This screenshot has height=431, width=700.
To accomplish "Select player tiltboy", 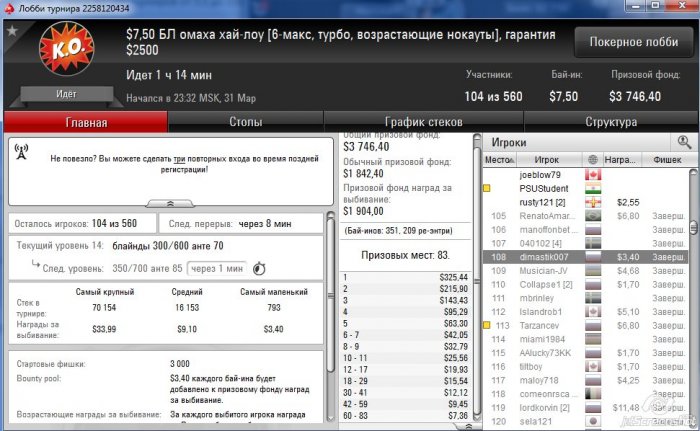I will (x=585, y=367).
